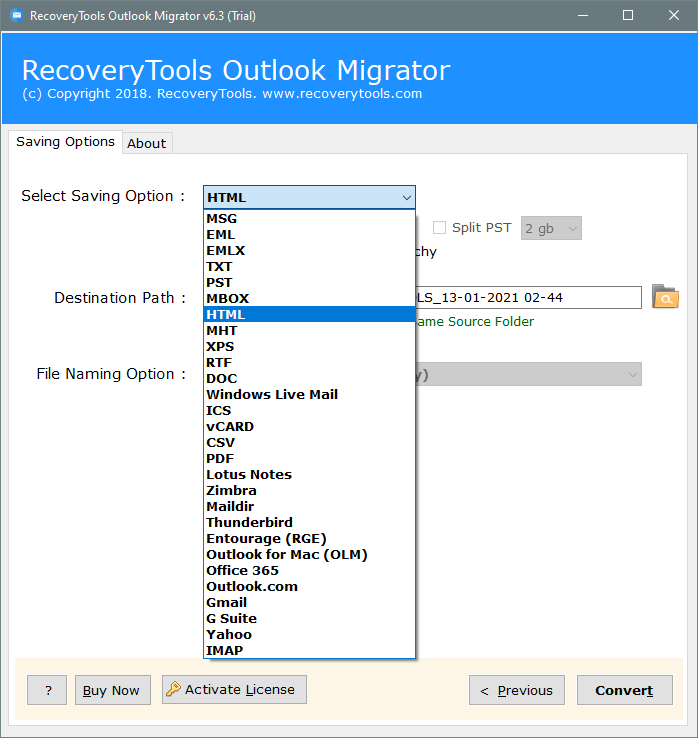Click the Buy Now button

coord(113,690)
